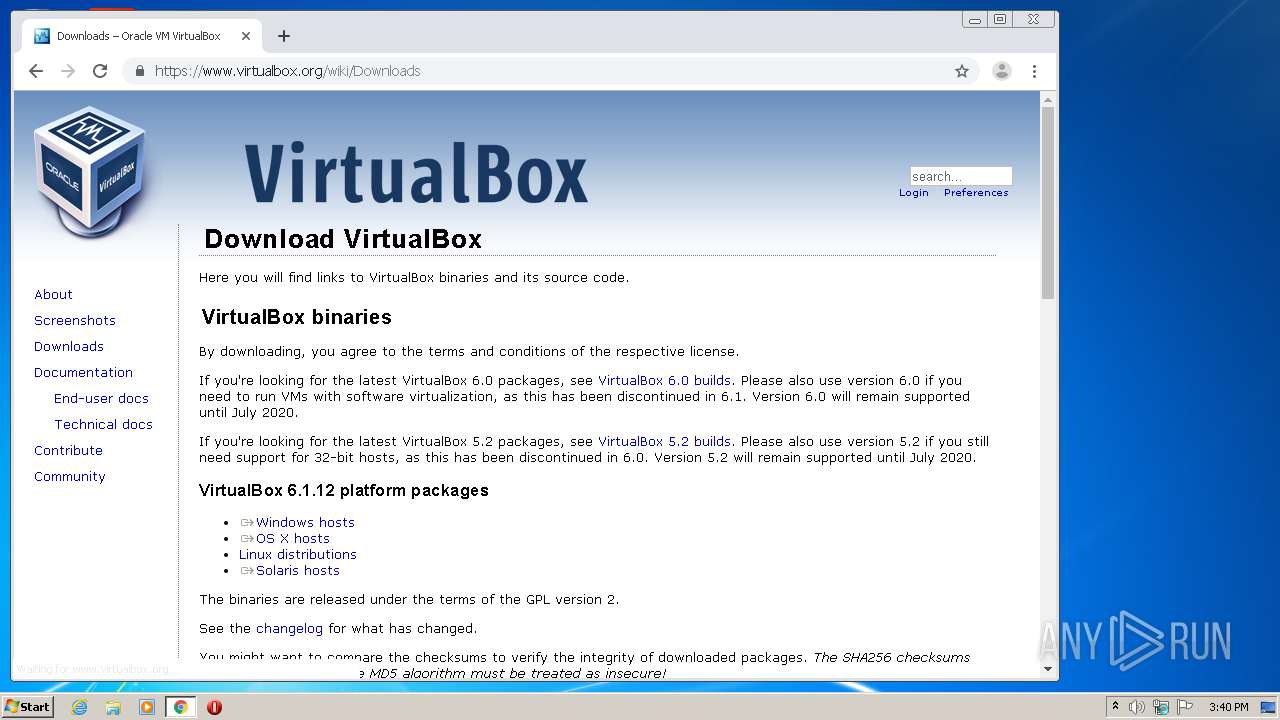Screen dimensions: 1280x720
Task: Open the Chrome profile avatar menu
Action: (1001, 71)
